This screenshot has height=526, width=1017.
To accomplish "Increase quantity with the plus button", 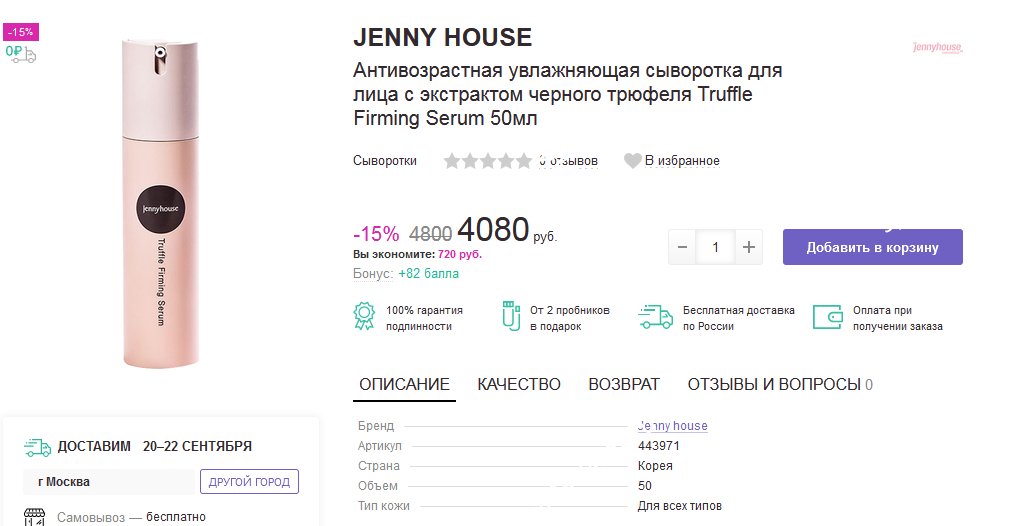I will [x=749, y=247].
